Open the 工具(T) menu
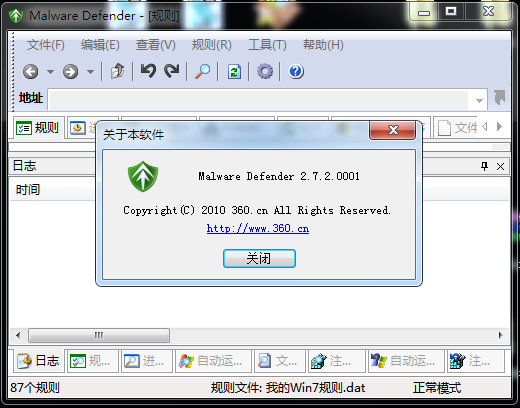This screenshot has height=408, width=520. [x=267, y=45]
